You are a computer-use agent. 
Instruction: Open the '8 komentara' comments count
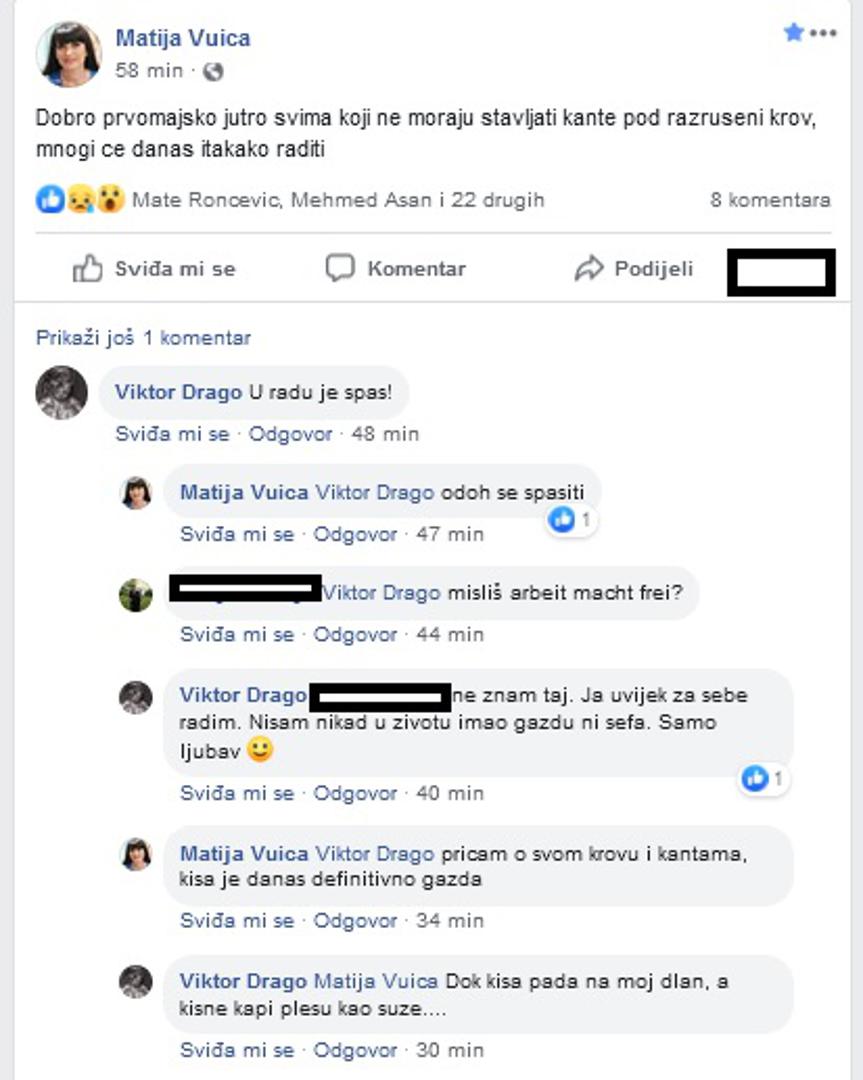[x=770, y=200]
